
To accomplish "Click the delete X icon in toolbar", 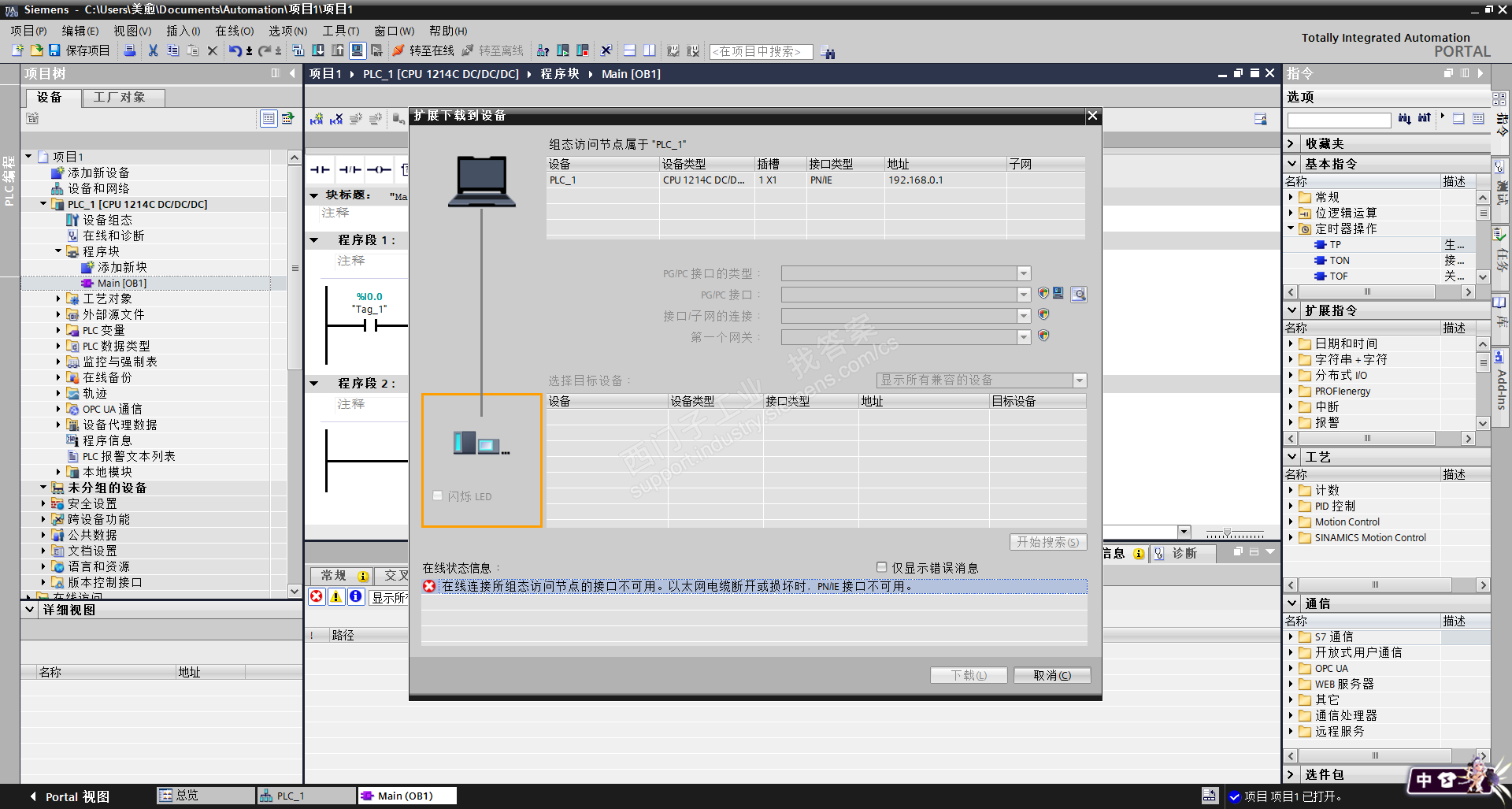I will [x=212, y=50].
